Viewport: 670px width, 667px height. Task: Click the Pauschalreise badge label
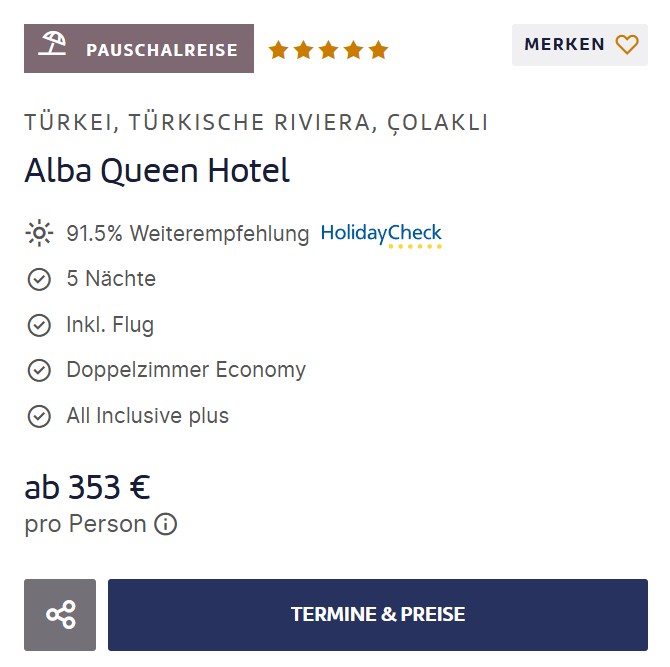pyautogui.click(x=162, y=49)
